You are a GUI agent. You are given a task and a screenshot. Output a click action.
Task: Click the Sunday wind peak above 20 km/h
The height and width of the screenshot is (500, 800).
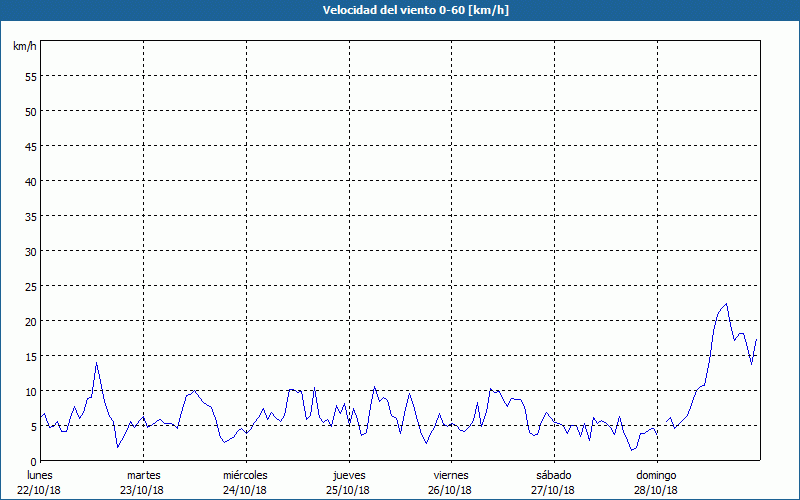coord(726,304)
